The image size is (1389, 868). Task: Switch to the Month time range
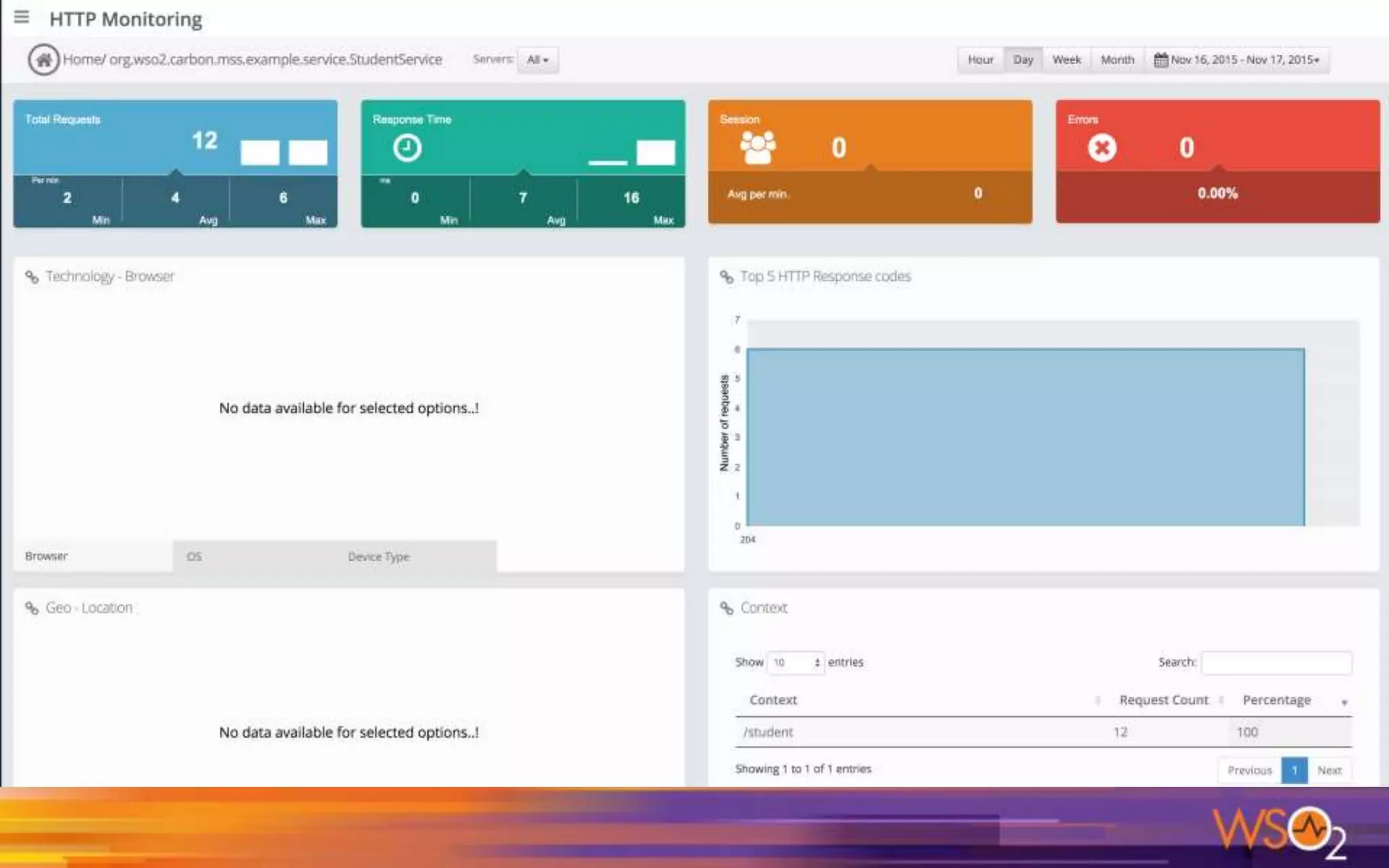pos(1117,60)
